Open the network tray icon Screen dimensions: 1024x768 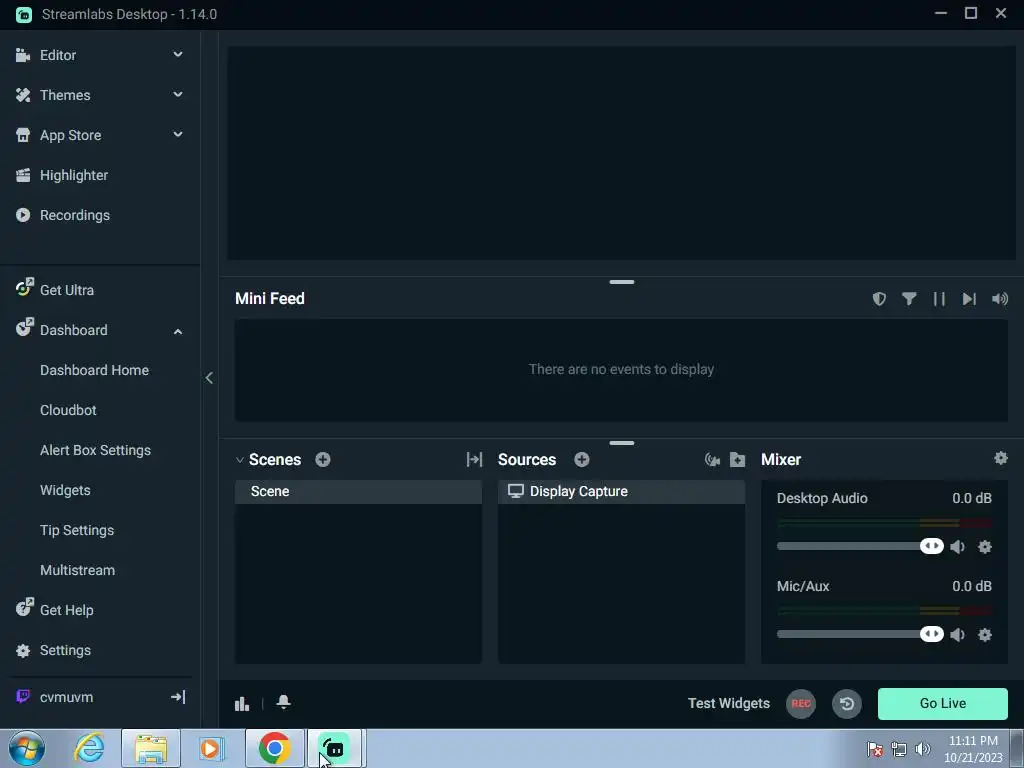pos(899,749)
